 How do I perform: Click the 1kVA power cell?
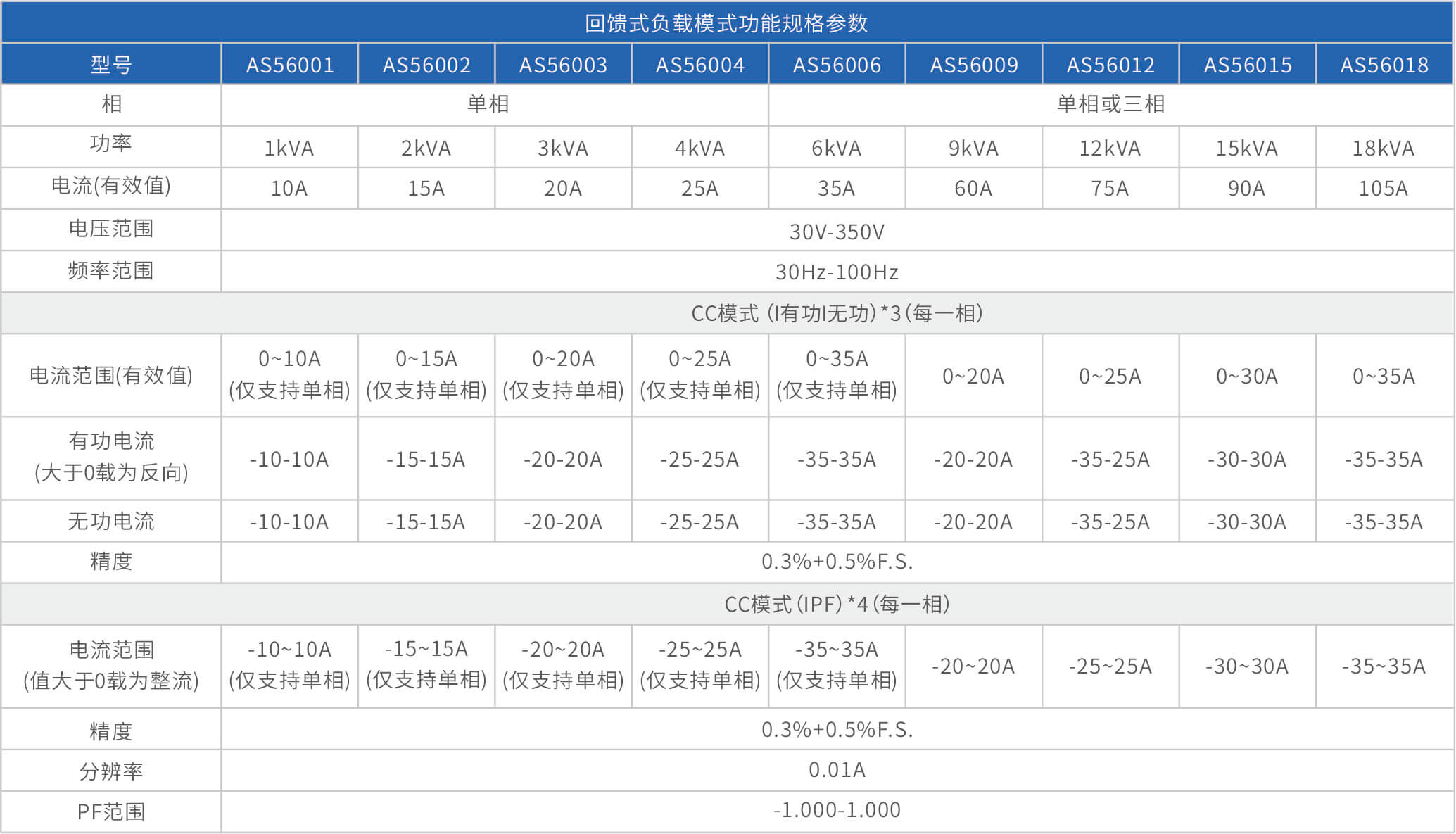coord(289,148)
